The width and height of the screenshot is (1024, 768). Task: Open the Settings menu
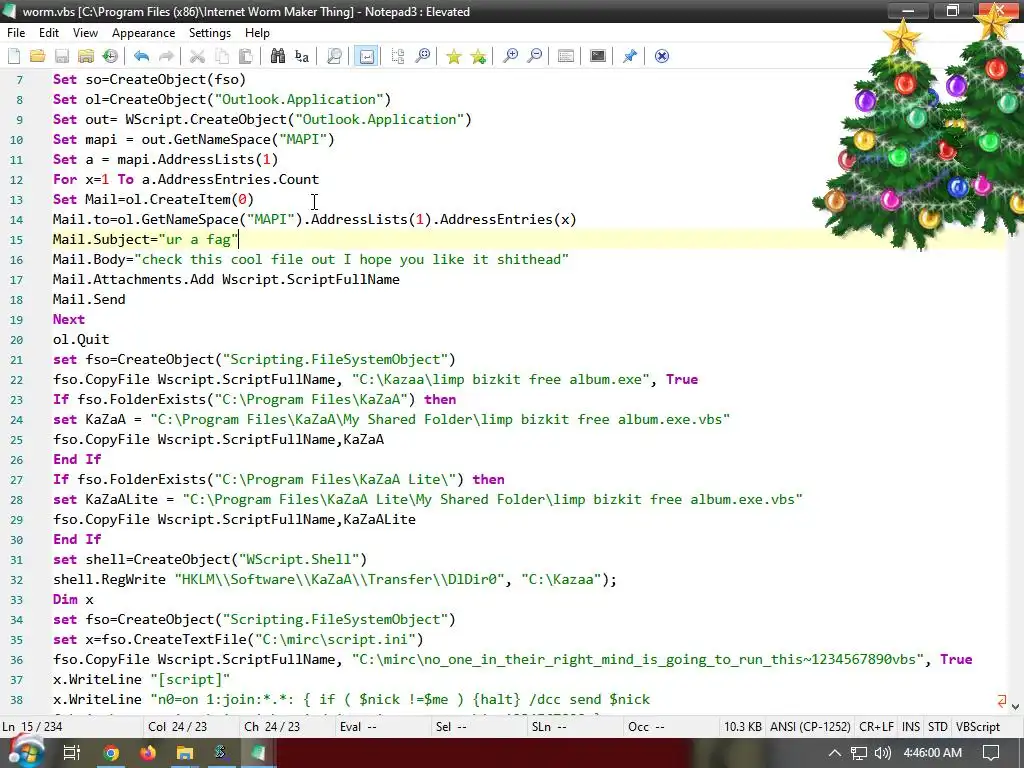click(x=210, y=33)
